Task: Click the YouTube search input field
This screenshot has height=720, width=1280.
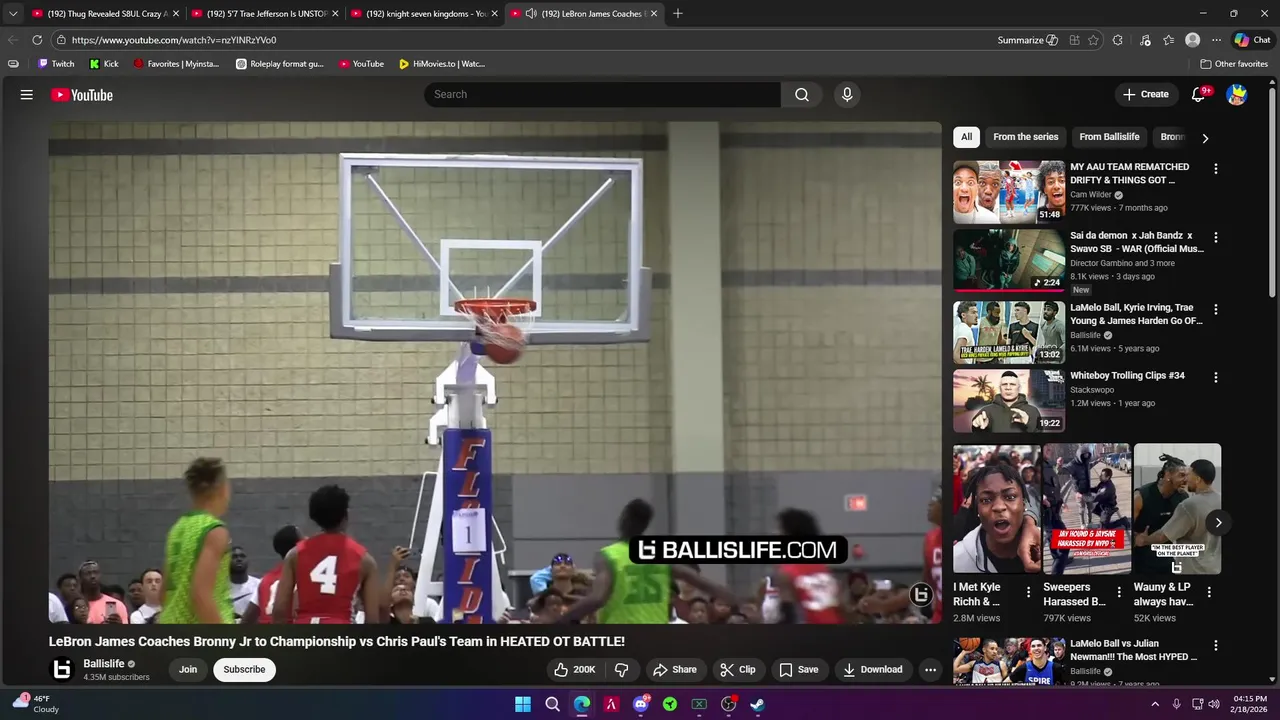Action: click(x=602, y=95)
